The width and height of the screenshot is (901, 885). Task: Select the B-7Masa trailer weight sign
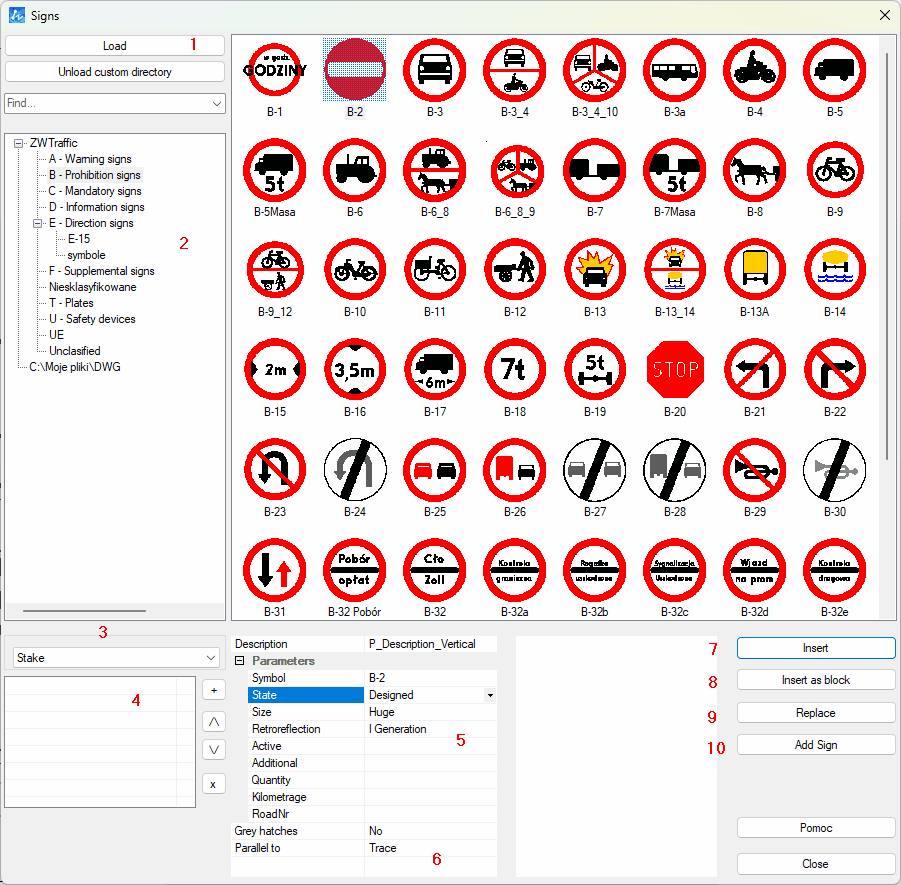(x=675, y=170)
